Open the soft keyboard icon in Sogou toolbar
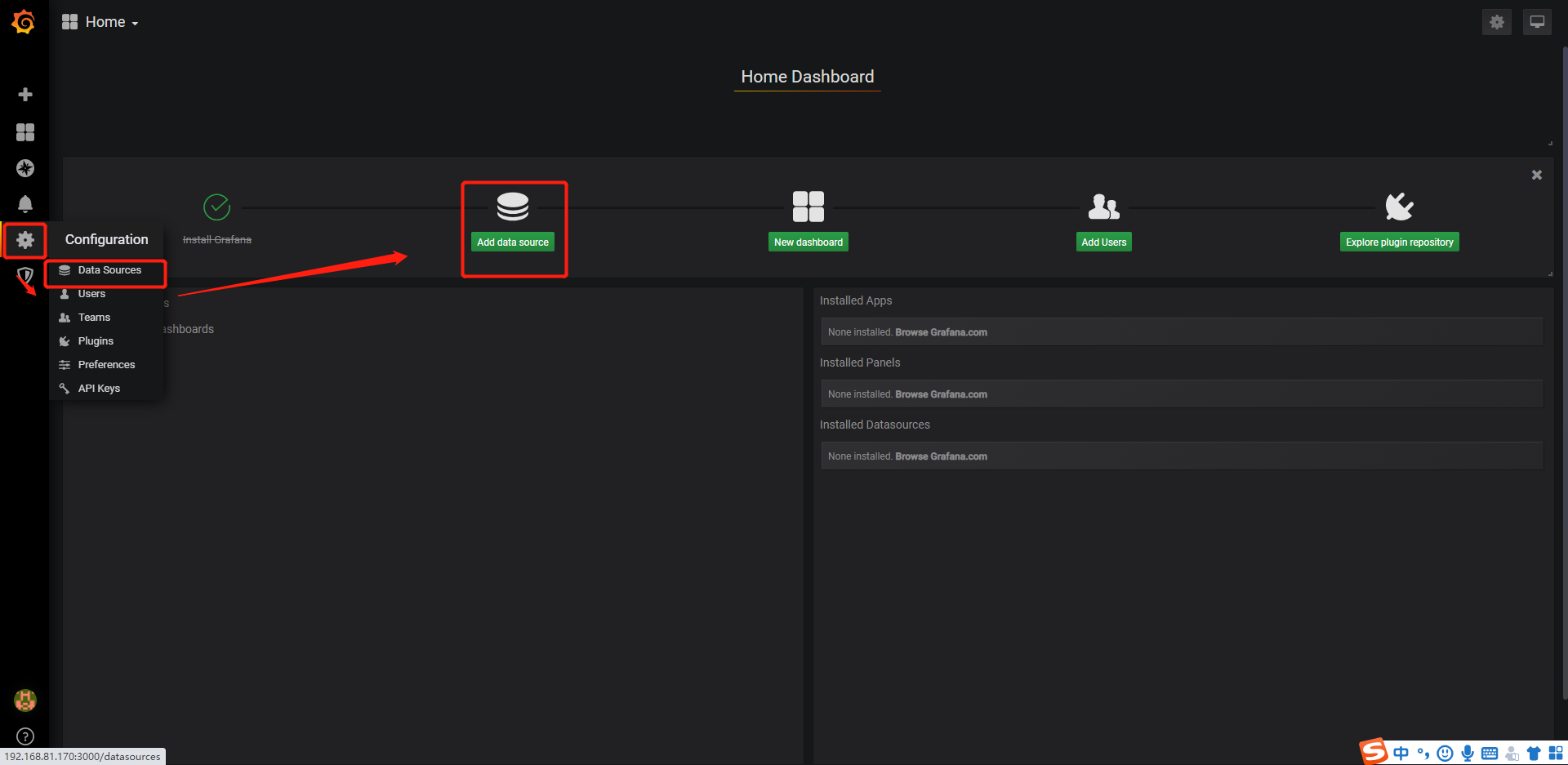The height and width of the screenshot is (765, 1568). (1490, 753)
